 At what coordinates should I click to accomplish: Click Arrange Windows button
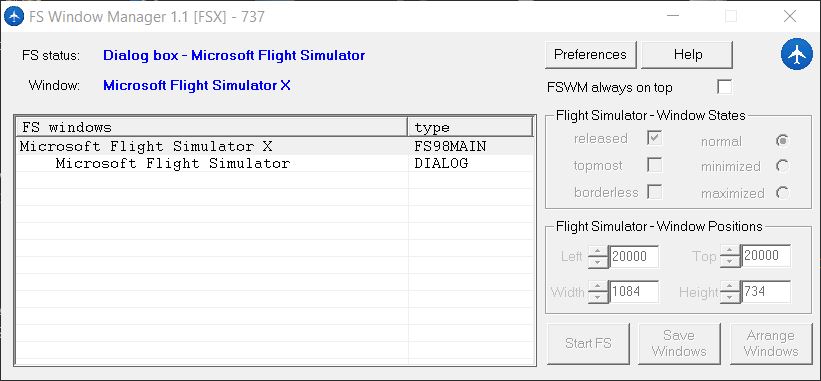[770, 343]
